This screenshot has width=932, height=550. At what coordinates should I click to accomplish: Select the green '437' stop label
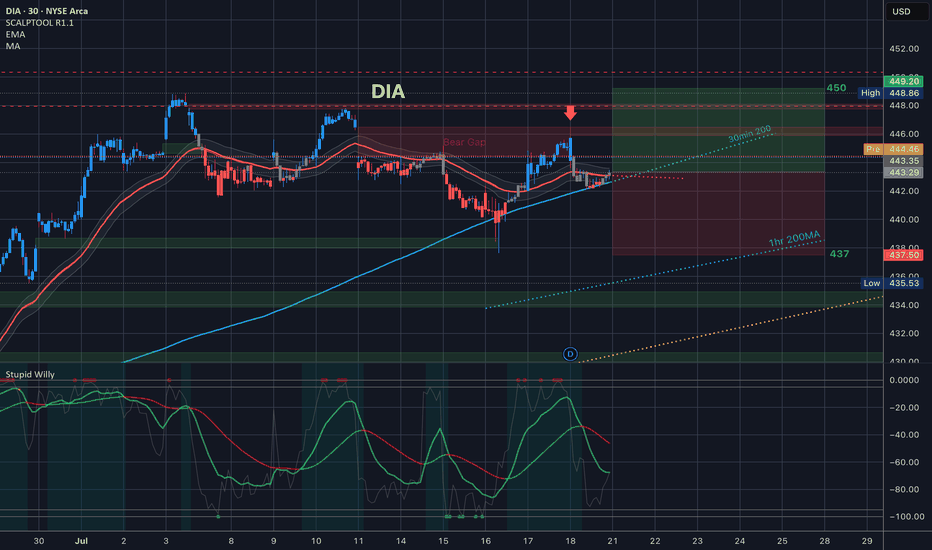click(x=839, y=254)
